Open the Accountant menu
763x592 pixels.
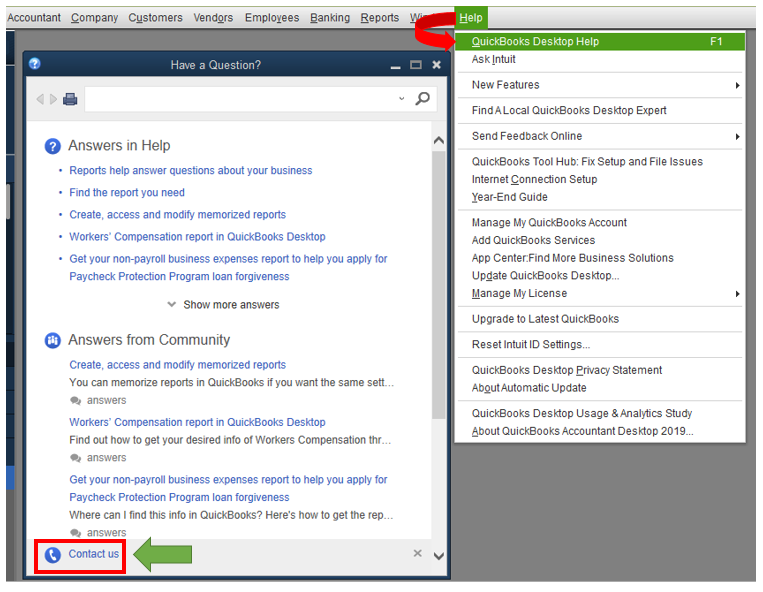click(34, 18)
